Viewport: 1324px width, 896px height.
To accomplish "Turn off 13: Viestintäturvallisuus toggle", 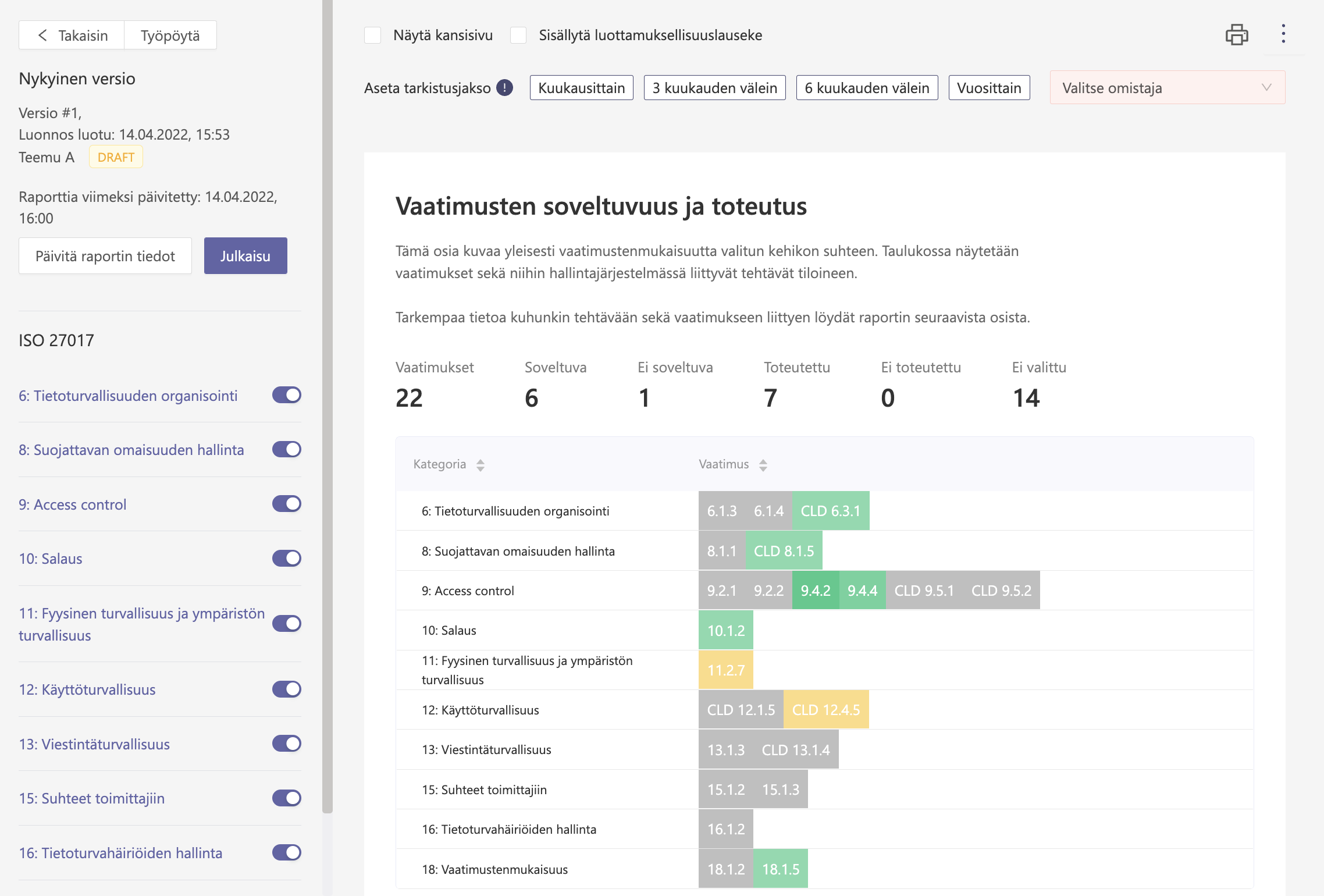I will click(x=286, y=744).
